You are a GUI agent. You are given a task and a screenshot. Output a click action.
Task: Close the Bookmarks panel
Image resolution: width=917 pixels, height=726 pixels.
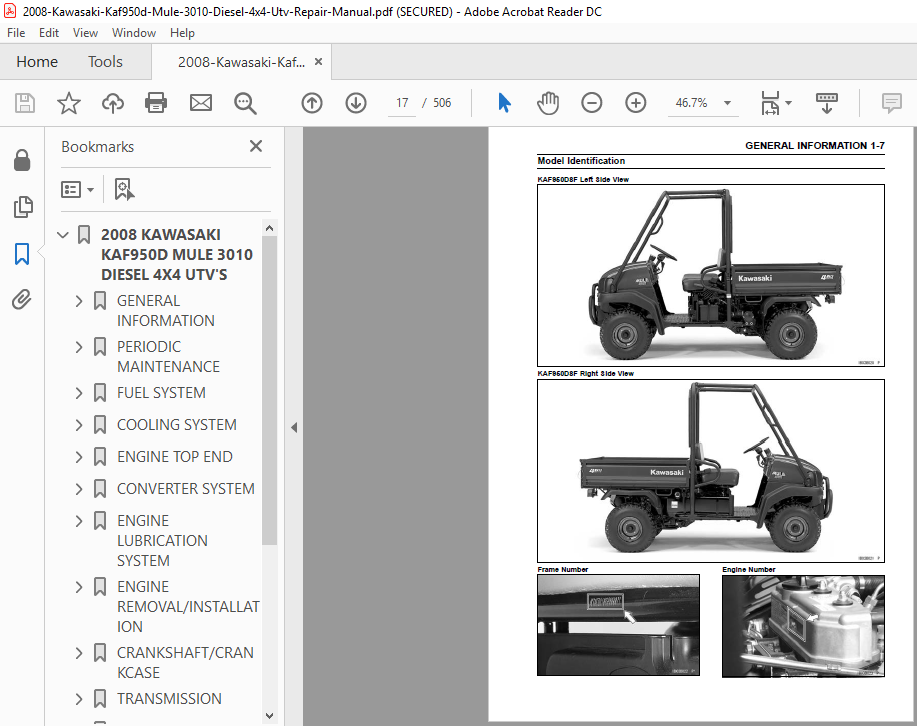[x=256, y=146]
